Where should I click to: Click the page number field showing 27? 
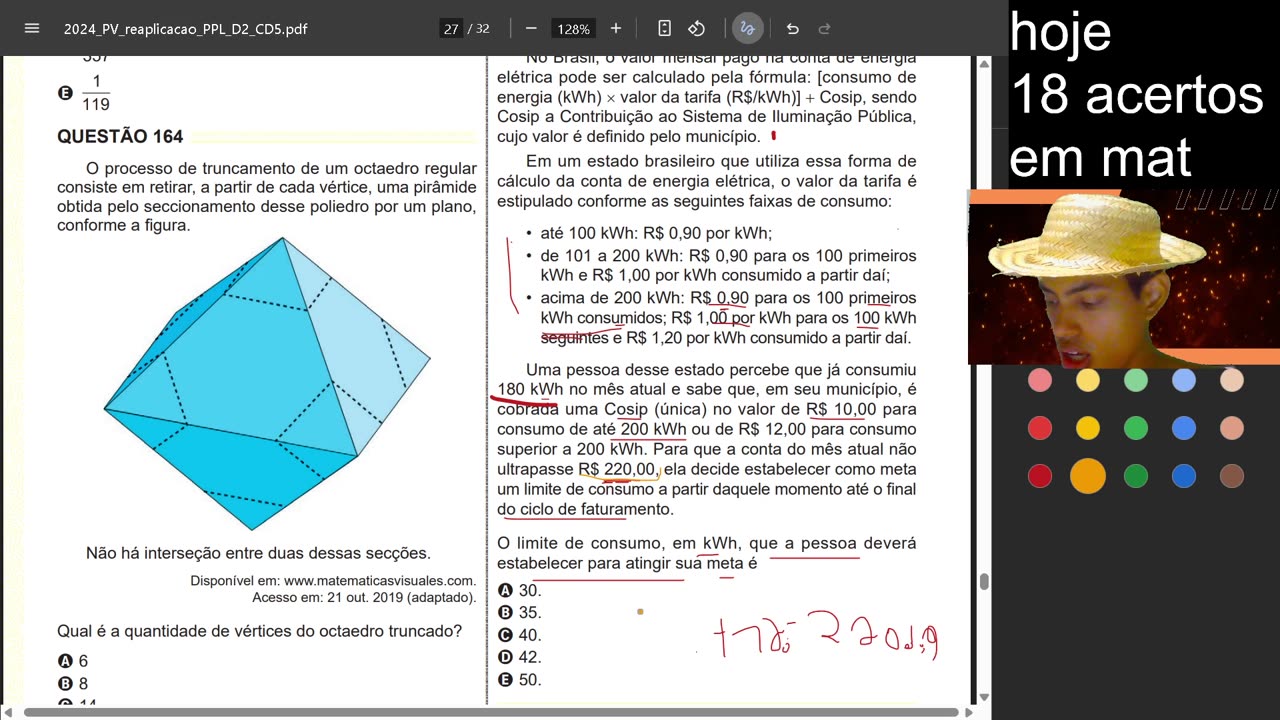pyautogui.click(x=451, y=29)
